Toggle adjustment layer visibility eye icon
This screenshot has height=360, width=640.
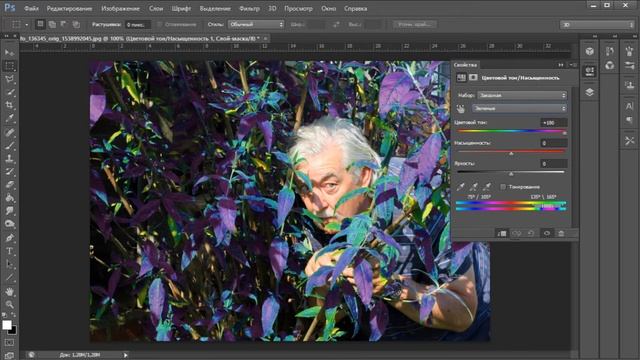click(x=547, y=233)
